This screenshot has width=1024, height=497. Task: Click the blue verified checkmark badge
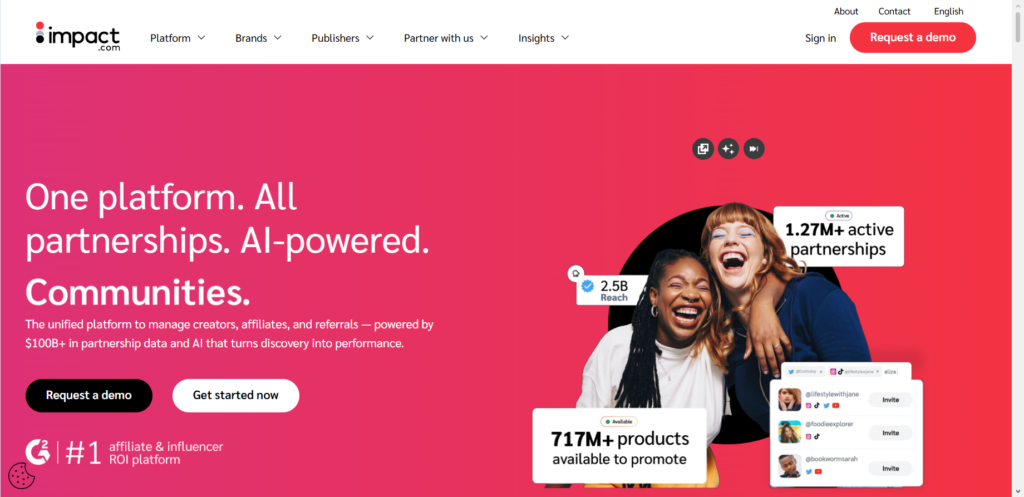(x=588, y=285)
